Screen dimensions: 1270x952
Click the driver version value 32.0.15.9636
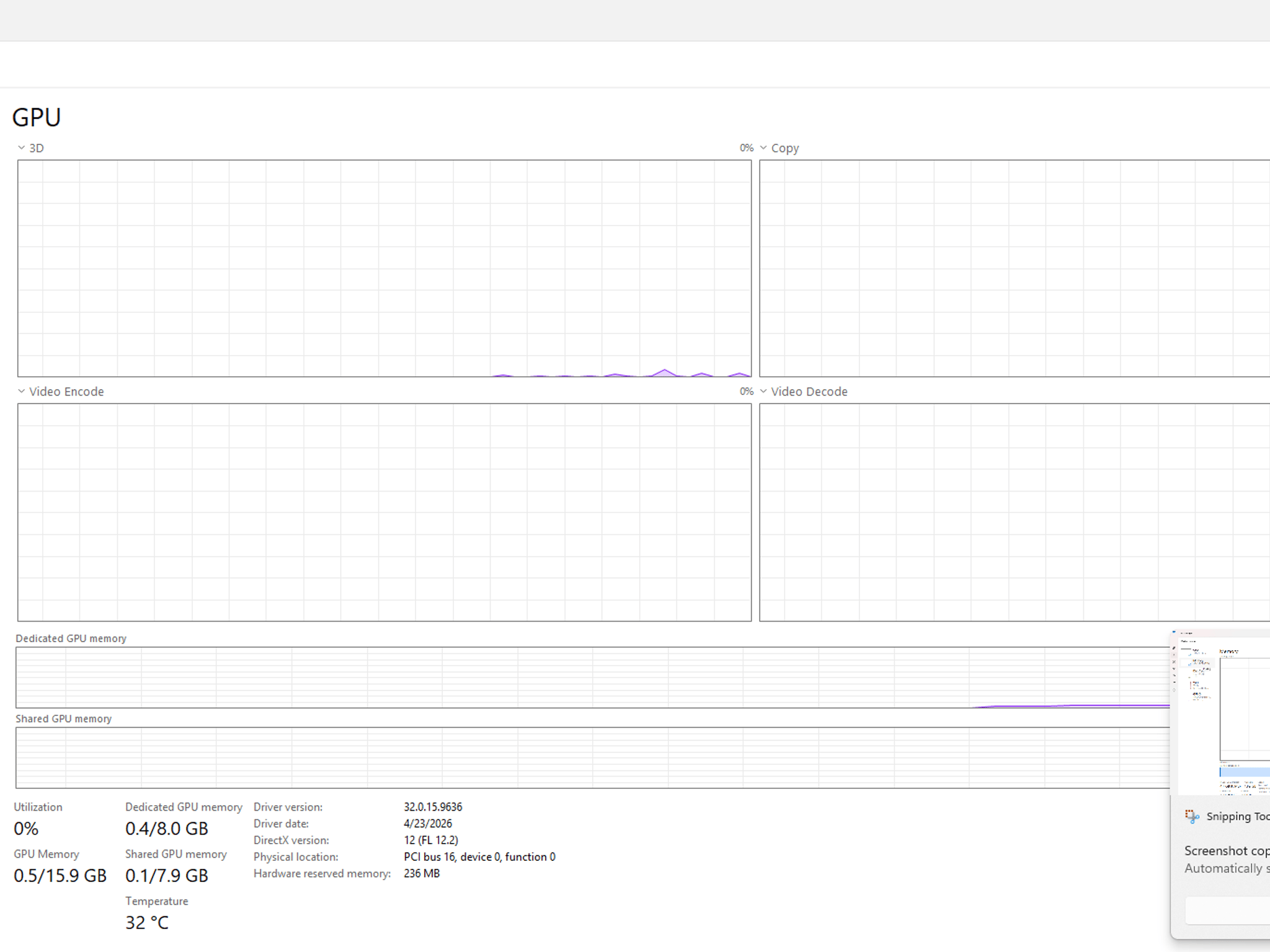pyautogui.click(x=433, y=807)
